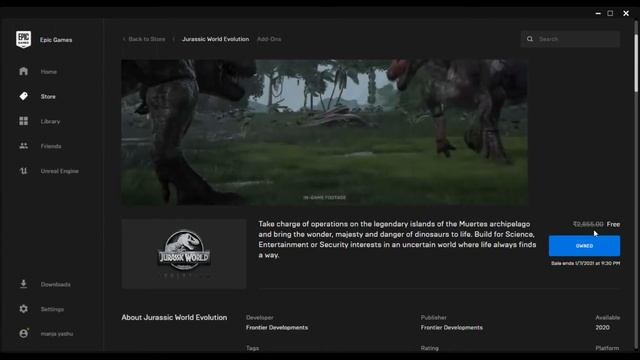This screenshot has height=360, width=640.
Task: Switch to Add-Ons tab
Action: pos(269,39)
